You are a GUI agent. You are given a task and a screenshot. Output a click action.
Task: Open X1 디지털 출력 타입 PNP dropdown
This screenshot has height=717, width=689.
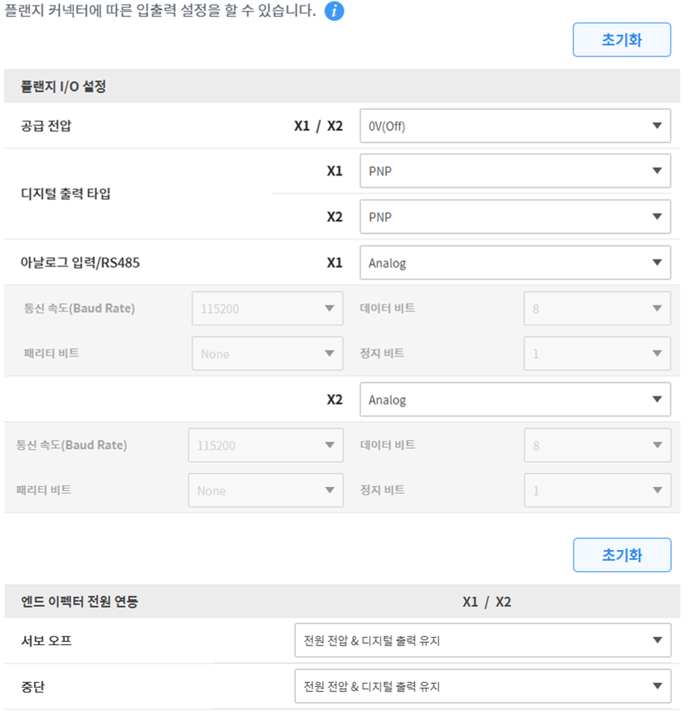514,171
